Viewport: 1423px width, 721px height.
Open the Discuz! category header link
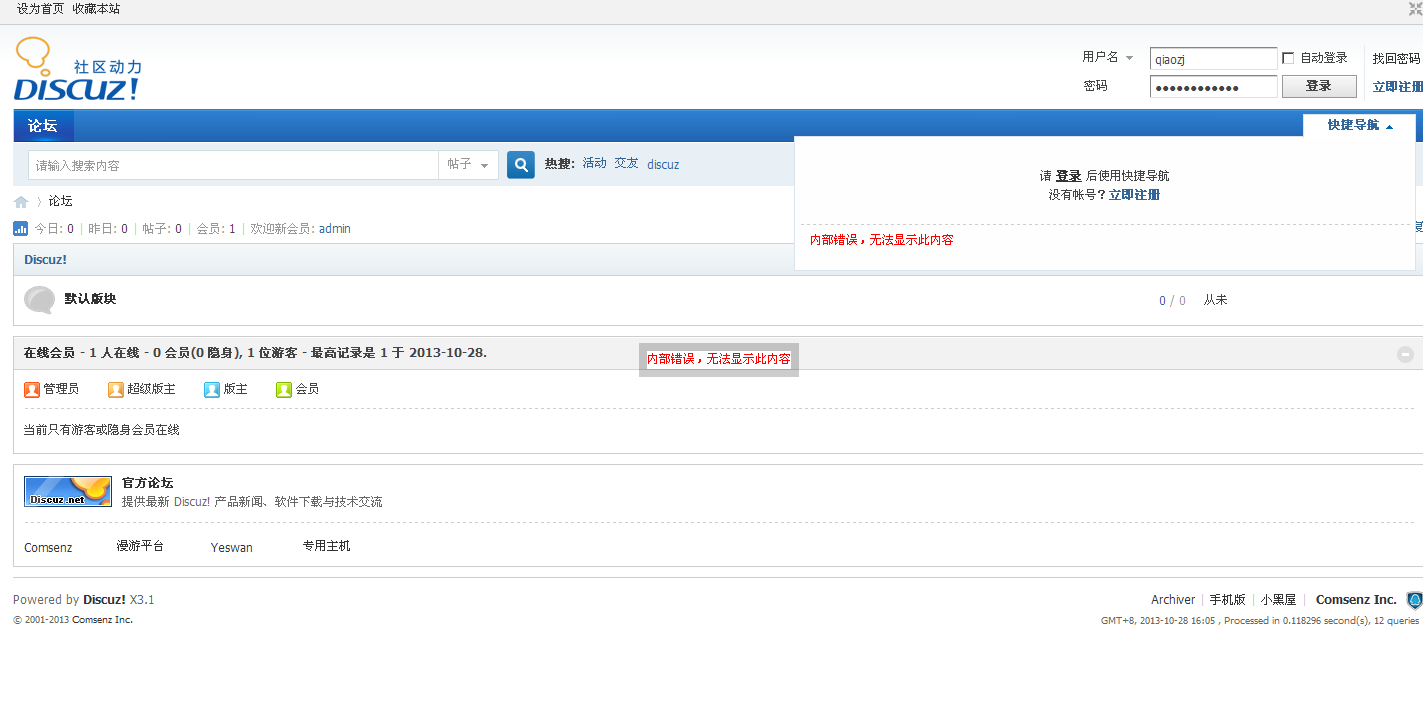[46, 260]
